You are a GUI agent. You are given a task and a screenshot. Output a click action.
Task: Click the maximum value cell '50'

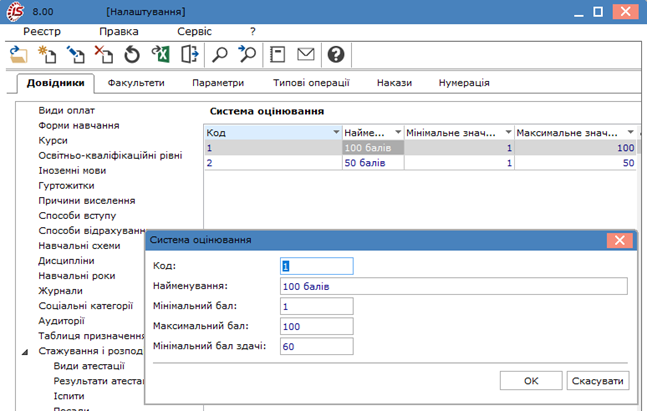coord(575,163)
